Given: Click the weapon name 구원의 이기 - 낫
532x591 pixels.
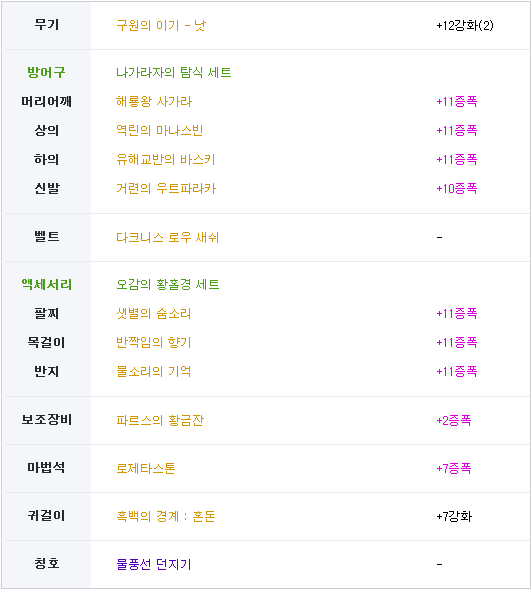Looking at the screenshot, I should (161, 25).
